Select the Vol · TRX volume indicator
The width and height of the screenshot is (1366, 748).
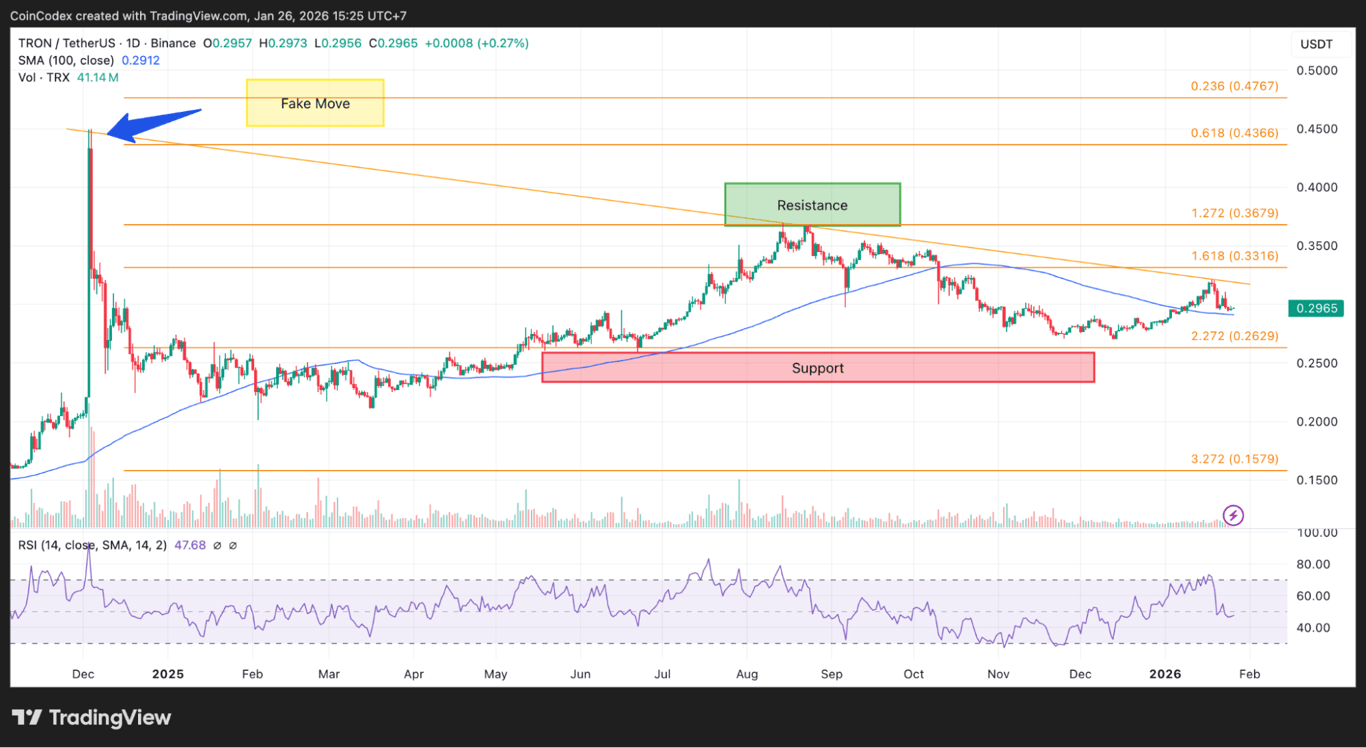click(x=45, y=77)
